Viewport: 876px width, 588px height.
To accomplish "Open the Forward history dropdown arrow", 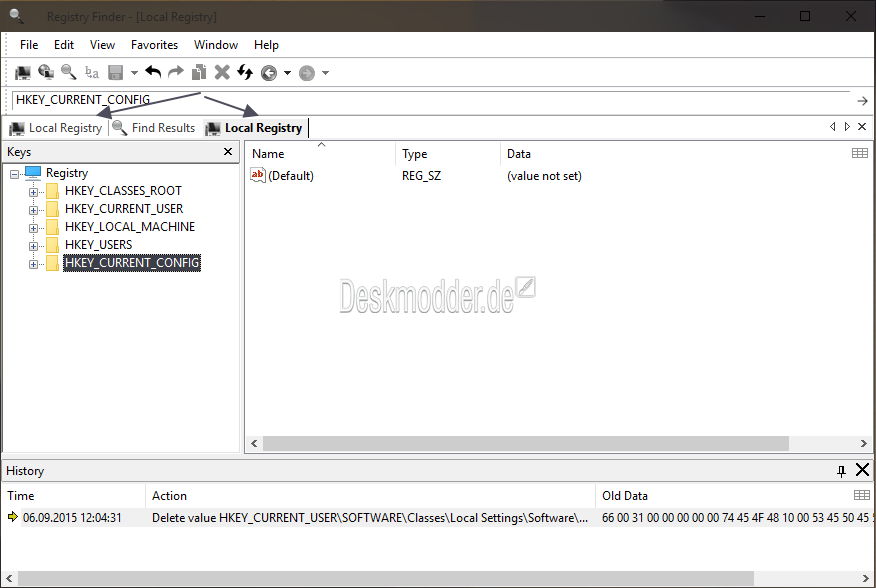I will [325, 73].
